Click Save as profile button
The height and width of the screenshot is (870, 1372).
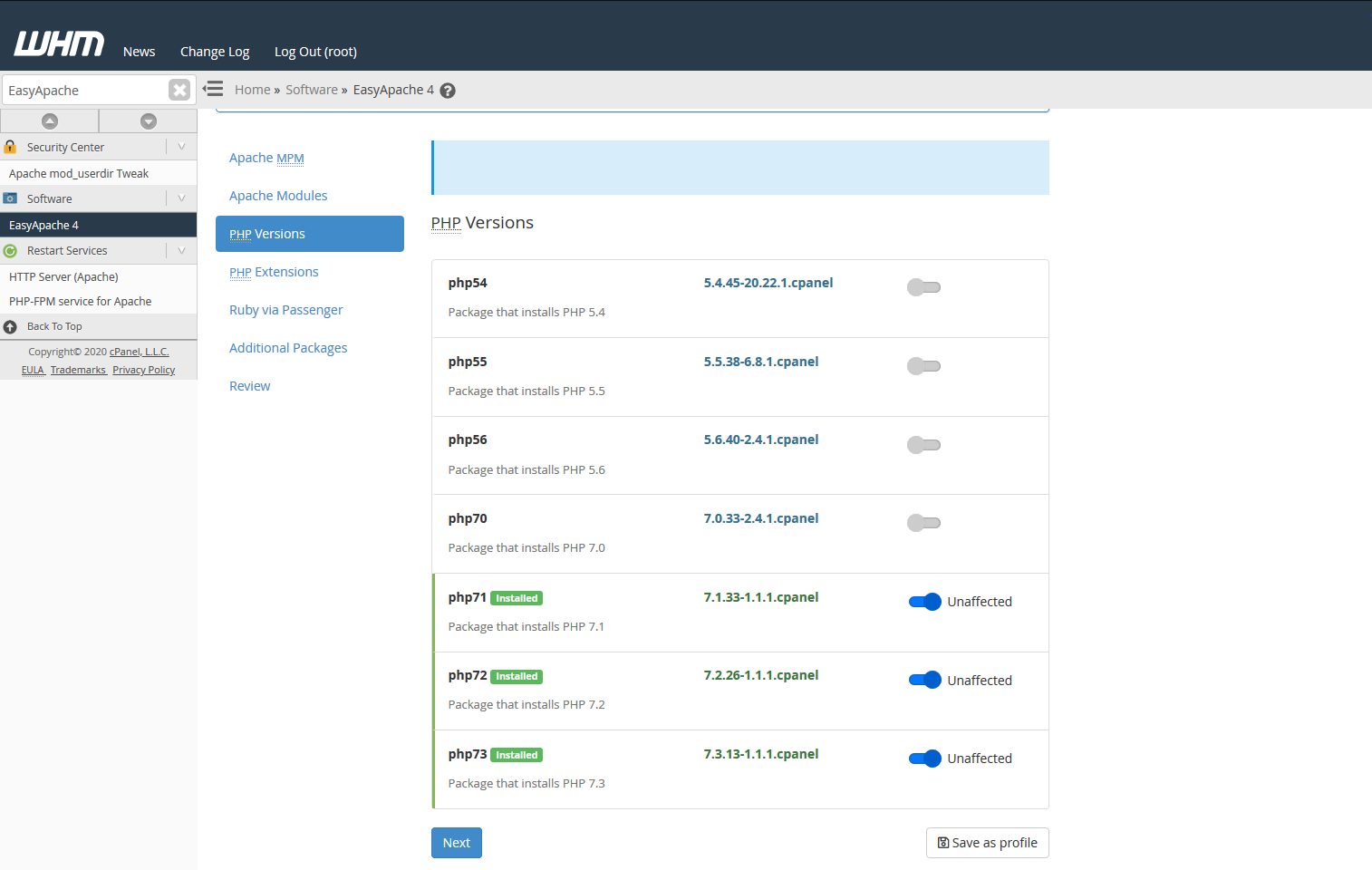click(987, 843)
